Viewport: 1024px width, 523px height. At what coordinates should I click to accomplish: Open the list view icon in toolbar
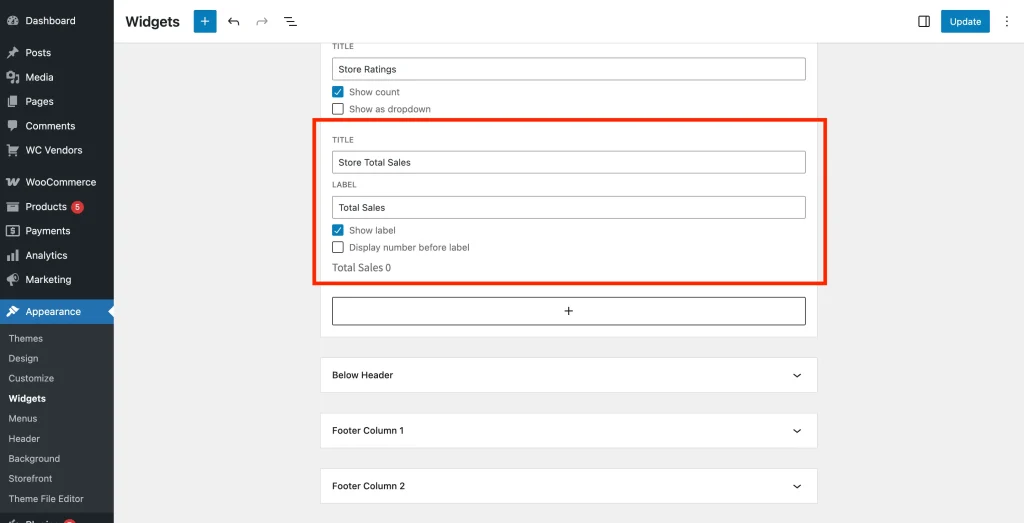290,21
